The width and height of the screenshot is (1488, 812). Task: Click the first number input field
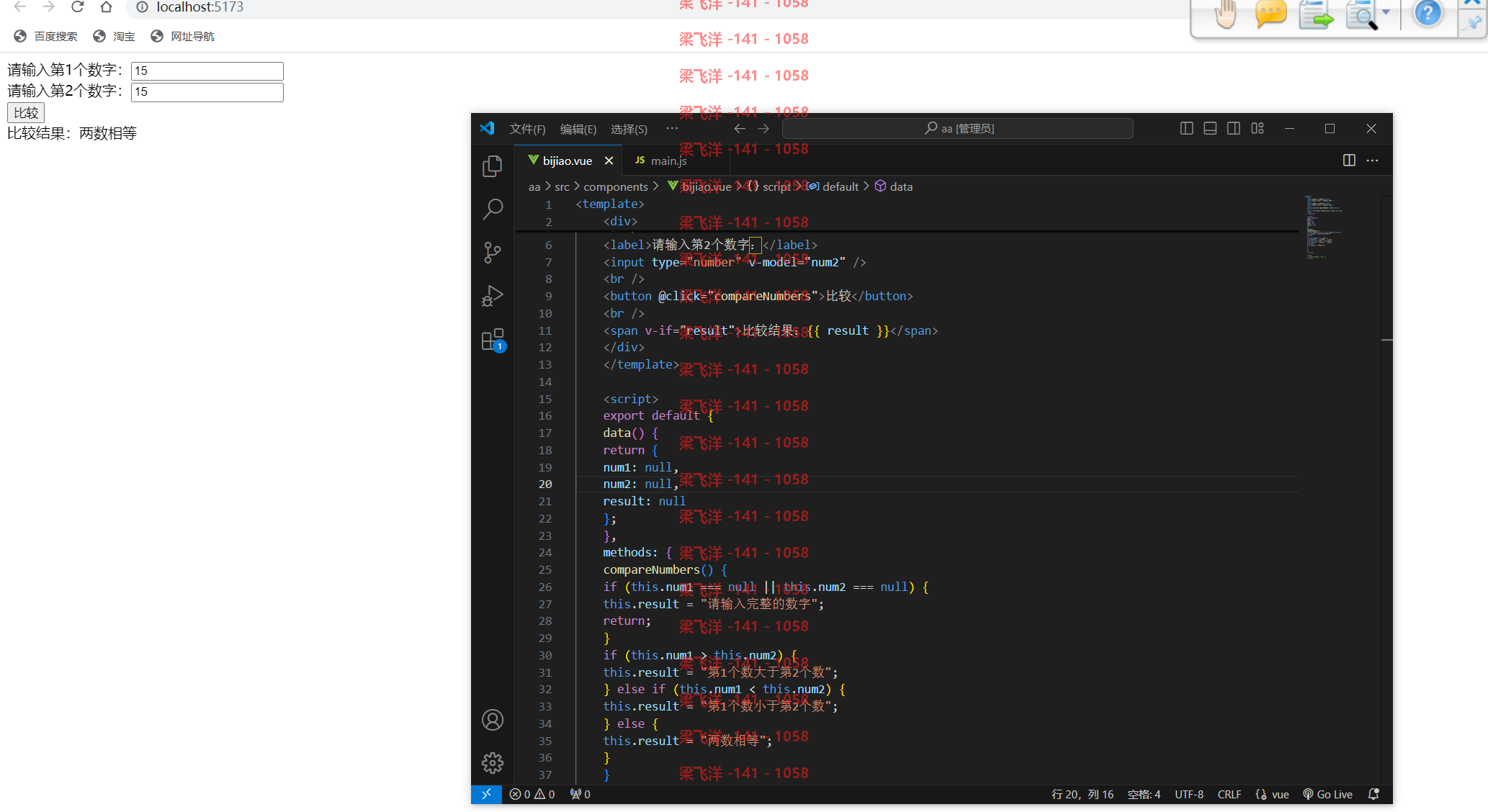coord(207,71)
